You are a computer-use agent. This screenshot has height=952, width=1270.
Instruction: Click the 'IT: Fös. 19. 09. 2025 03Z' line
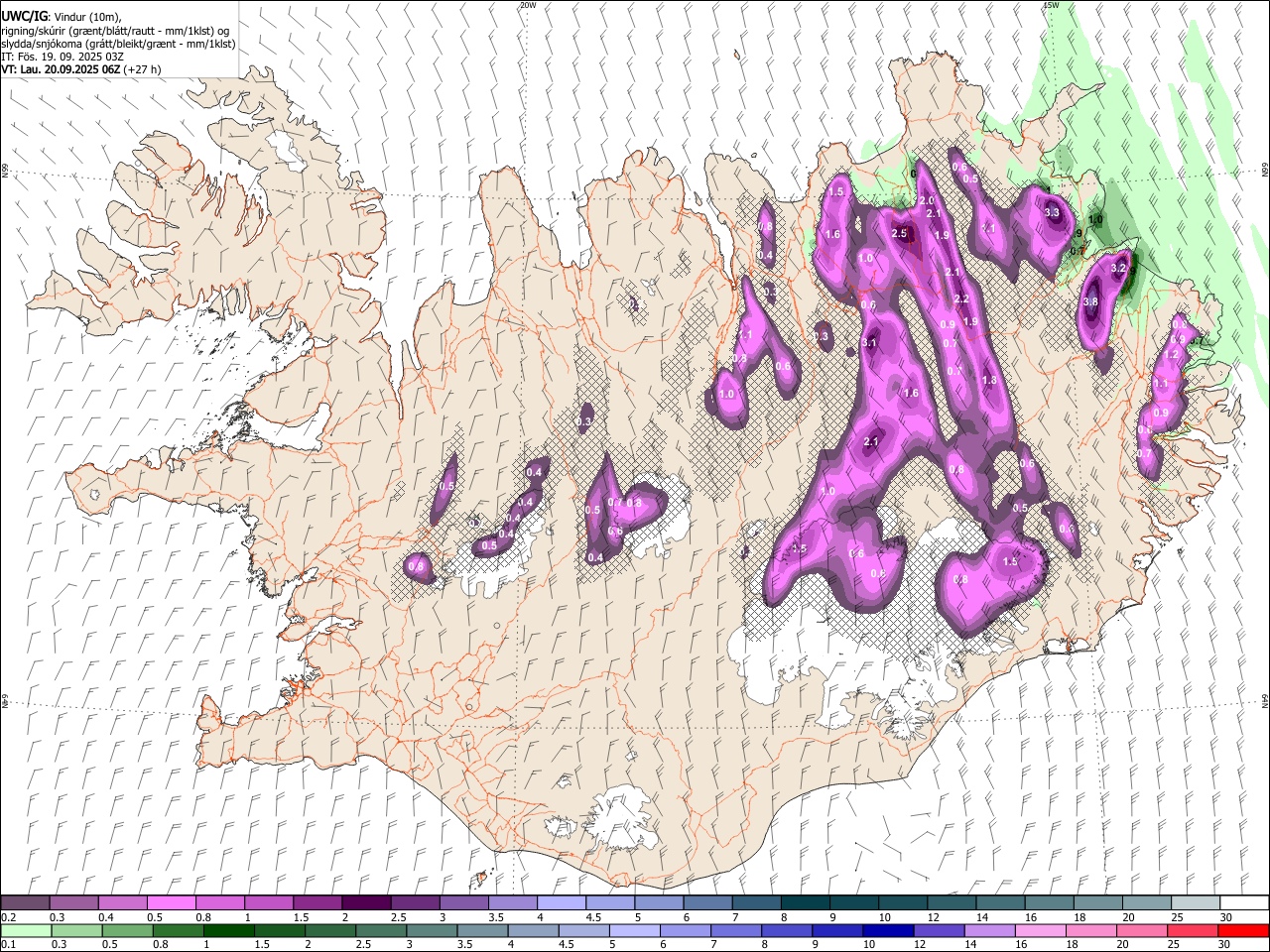coord(63,57)
